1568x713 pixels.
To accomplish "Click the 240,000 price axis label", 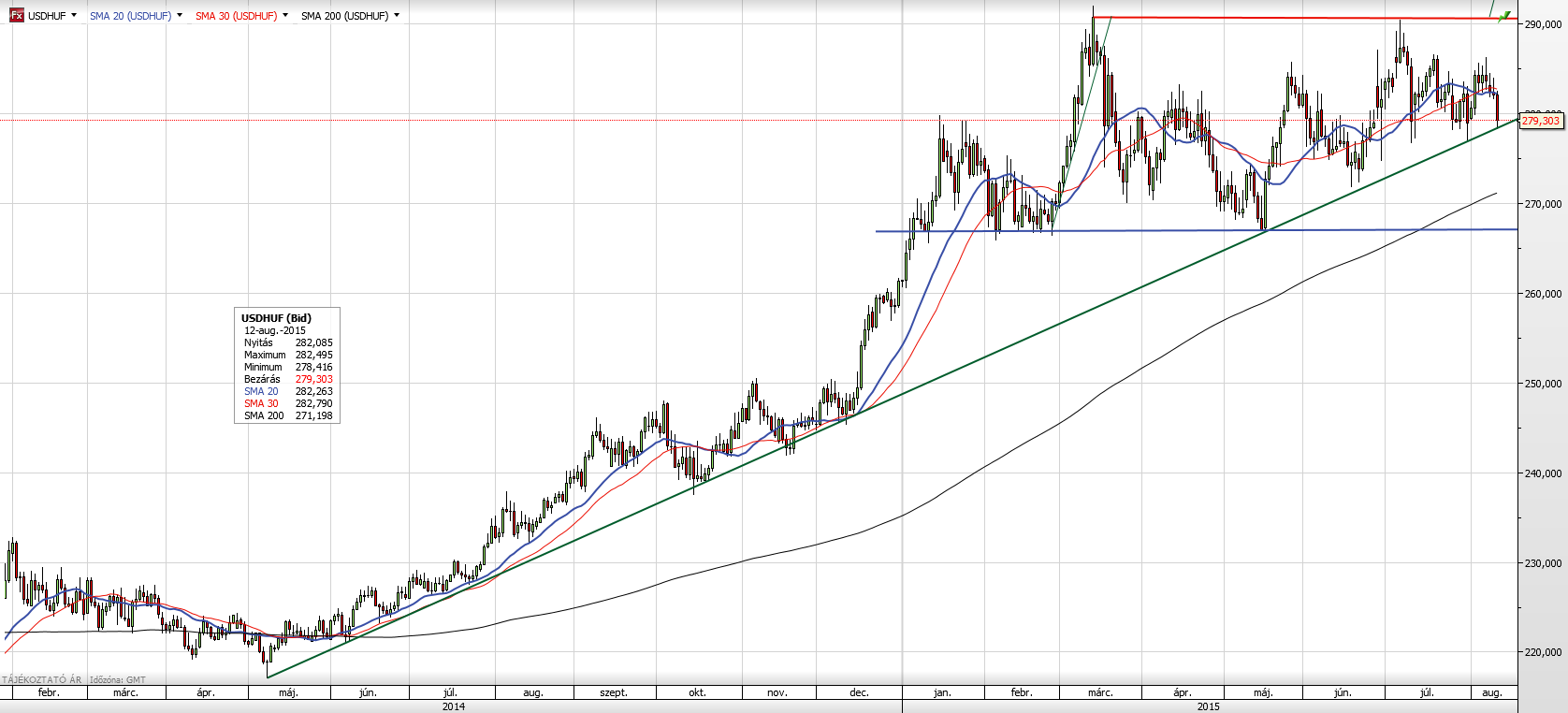I will point(1543,473).
